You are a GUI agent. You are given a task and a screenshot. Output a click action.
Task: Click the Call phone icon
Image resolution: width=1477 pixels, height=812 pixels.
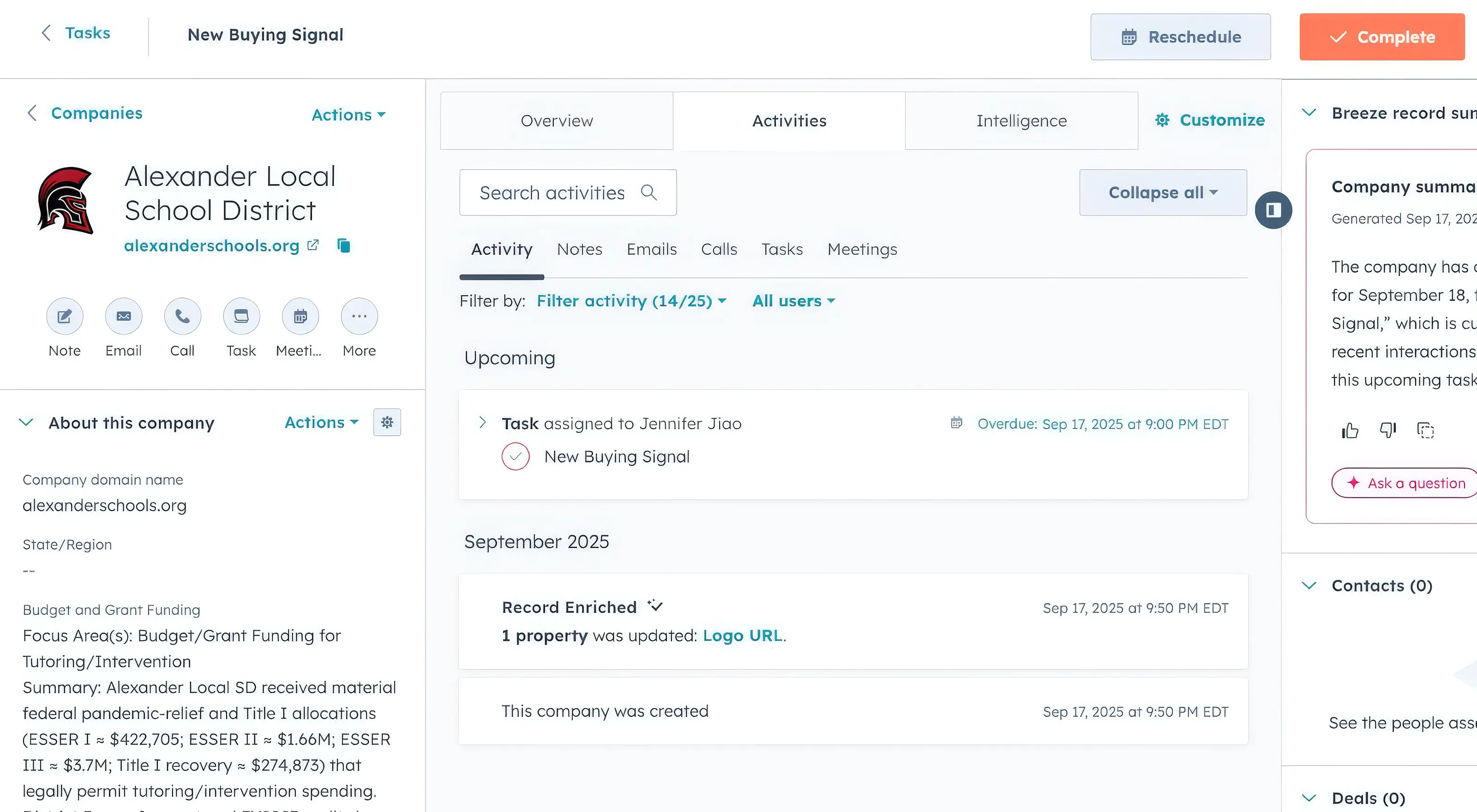(x=182, y=316)
